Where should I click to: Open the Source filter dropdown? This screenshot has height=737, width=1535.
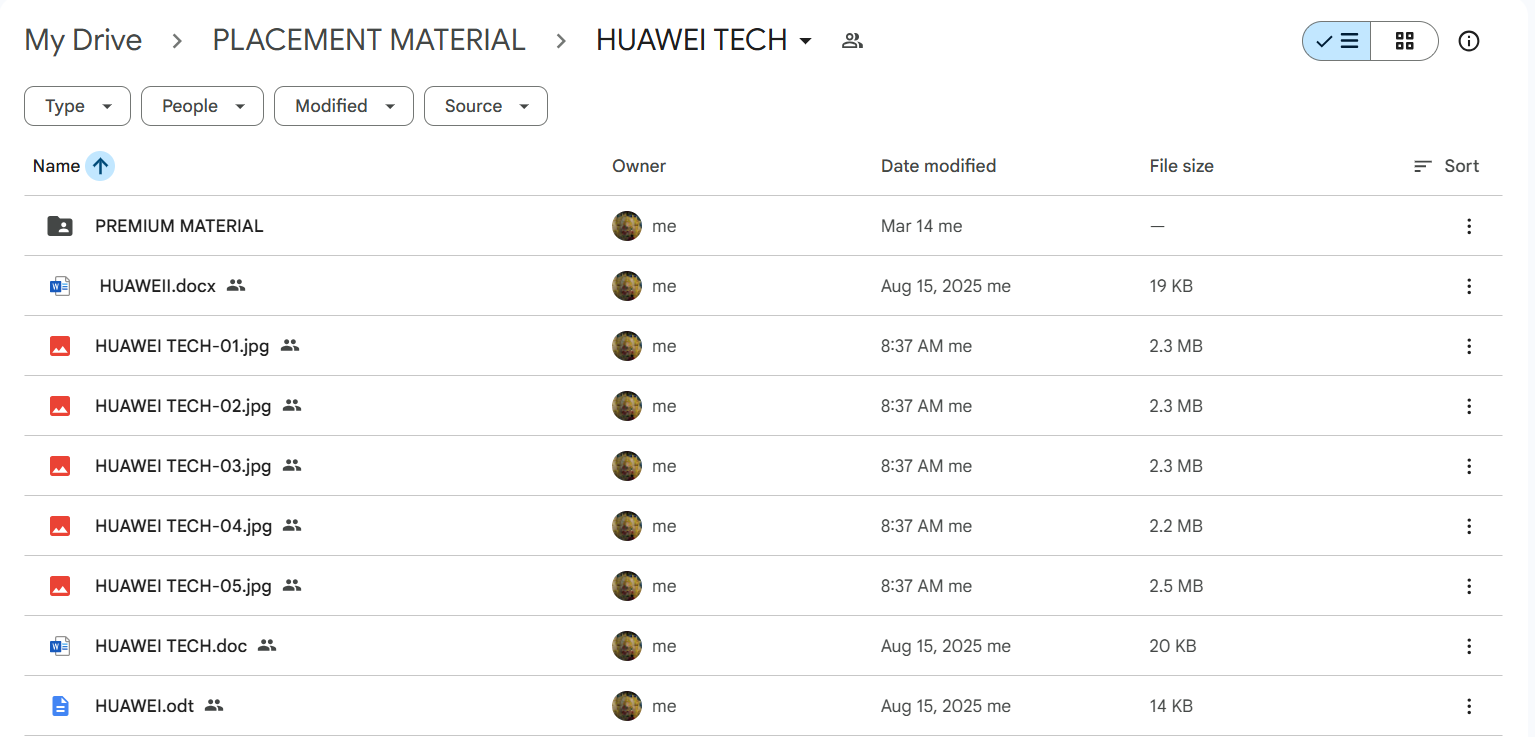tap(486, 106)
